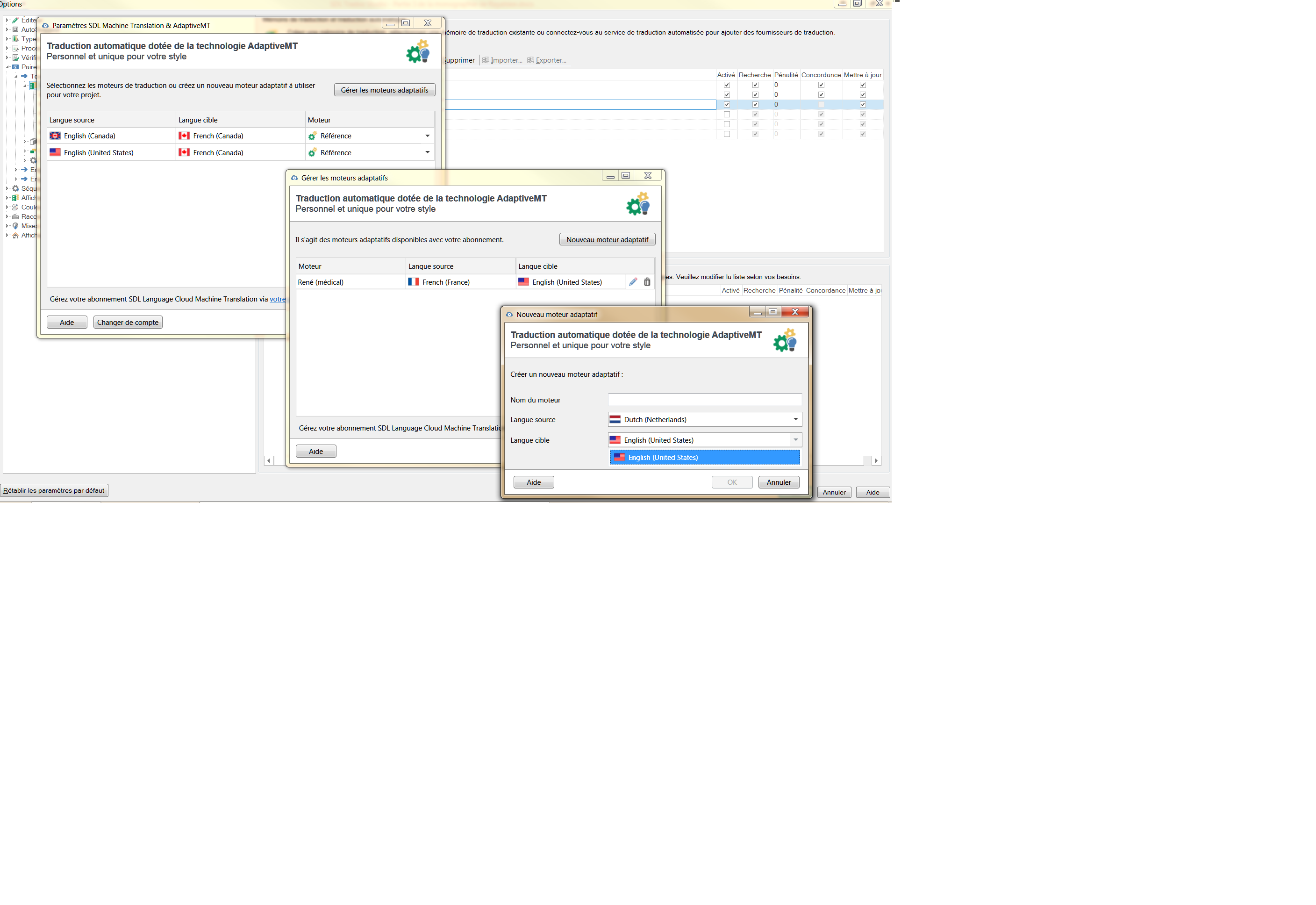Toggle the Mettre à jour checkbox in the highlighted row
Viewport: 1316px width, 905px height.
click(863, 104)
